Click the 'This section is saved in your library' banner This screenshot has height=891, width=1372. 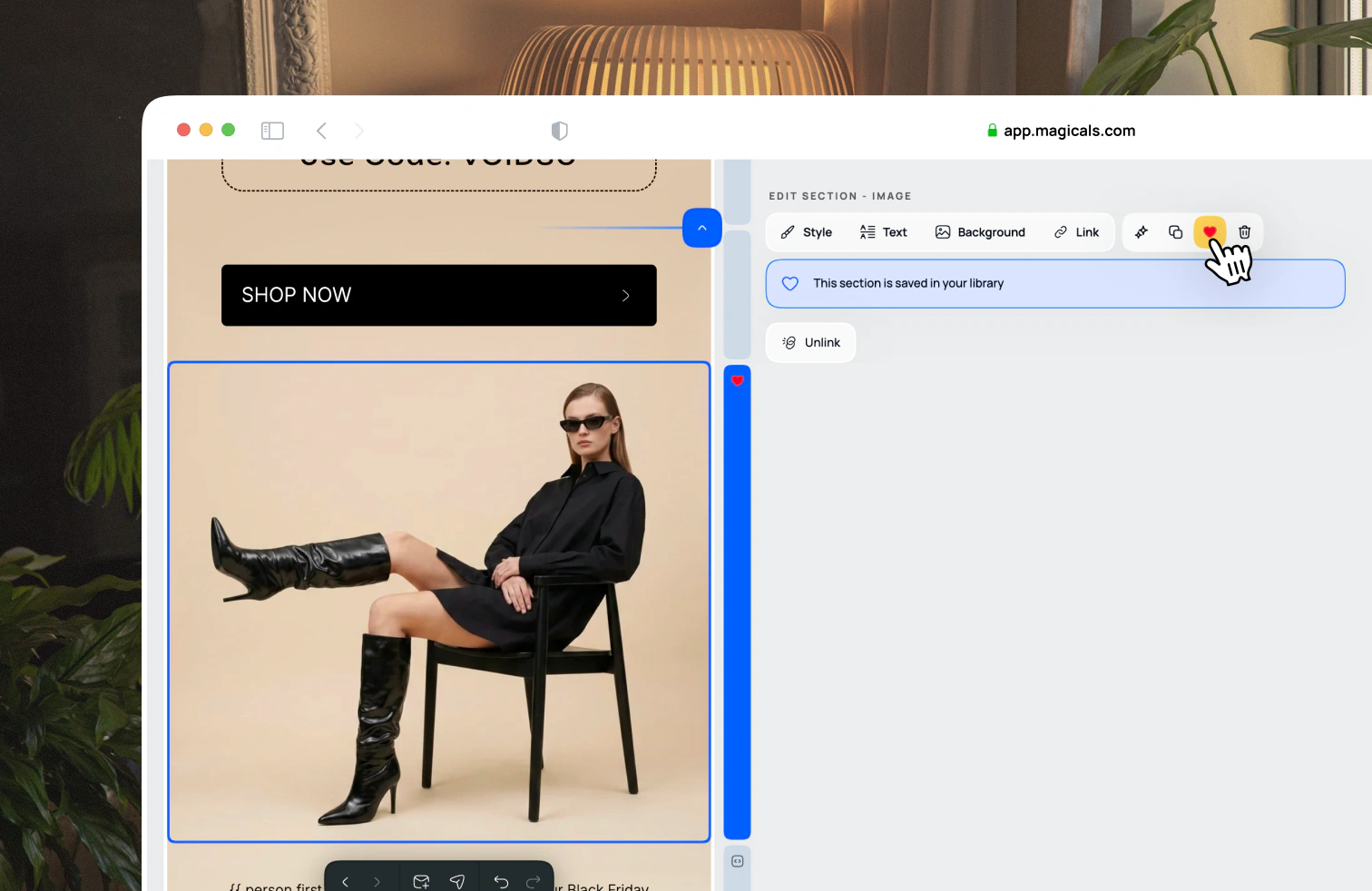[x=1055, y=284]
